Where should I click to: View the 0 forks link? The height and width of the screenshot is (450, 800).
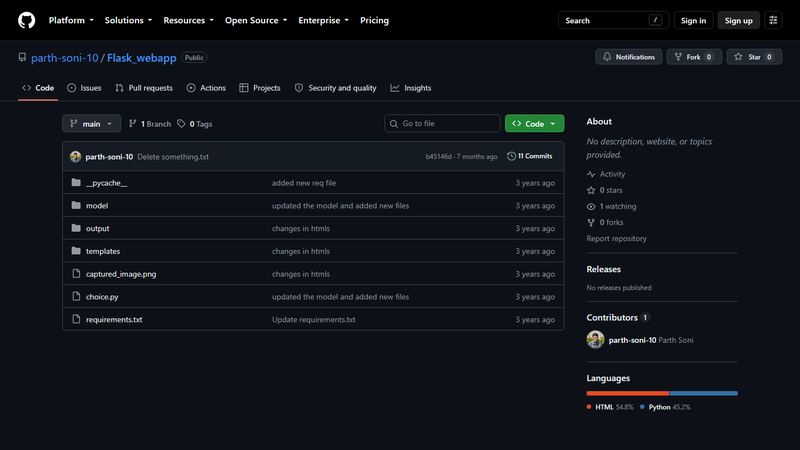[x=605, y=222]
